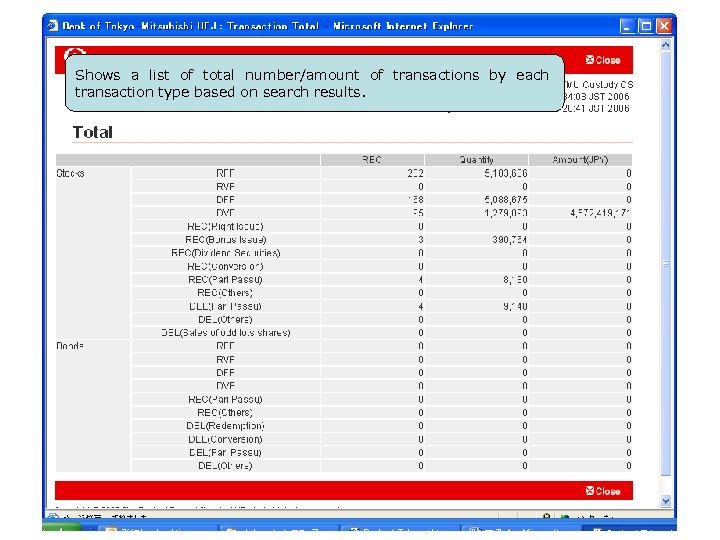Click the REC(Right Issue) row label

[225, 226]
